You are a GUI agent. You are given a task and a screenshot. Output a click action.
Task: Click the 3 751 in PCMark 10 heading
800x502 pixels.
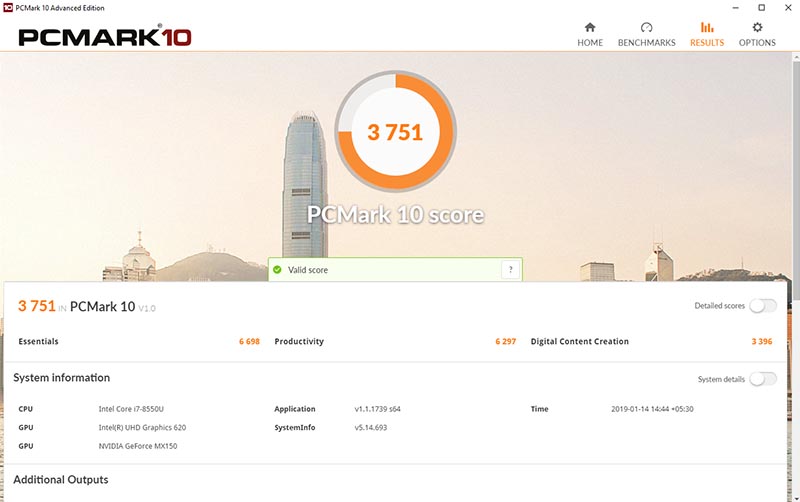[87, 306]
